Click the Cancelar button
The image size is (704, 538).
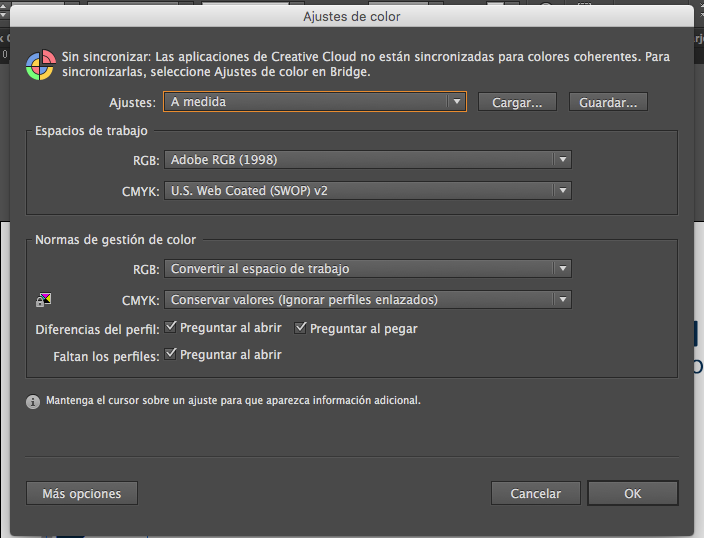536,494
